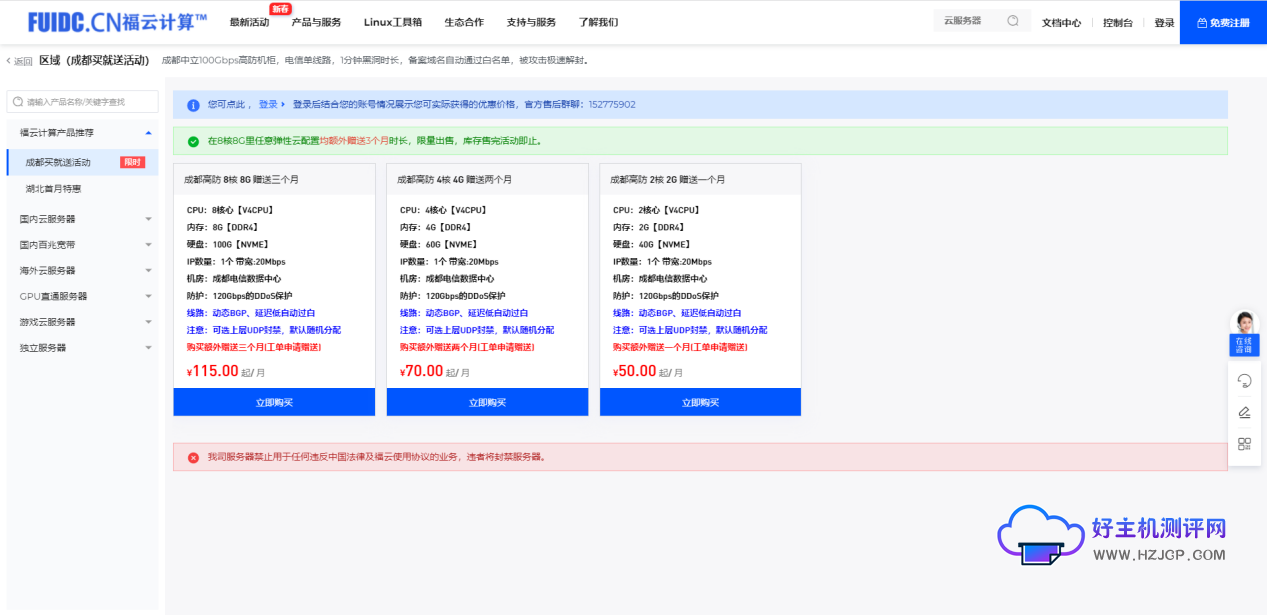Expand the 海外云服务器 category
This screenshot has height=615, width=1267.
tap(80, 269)
